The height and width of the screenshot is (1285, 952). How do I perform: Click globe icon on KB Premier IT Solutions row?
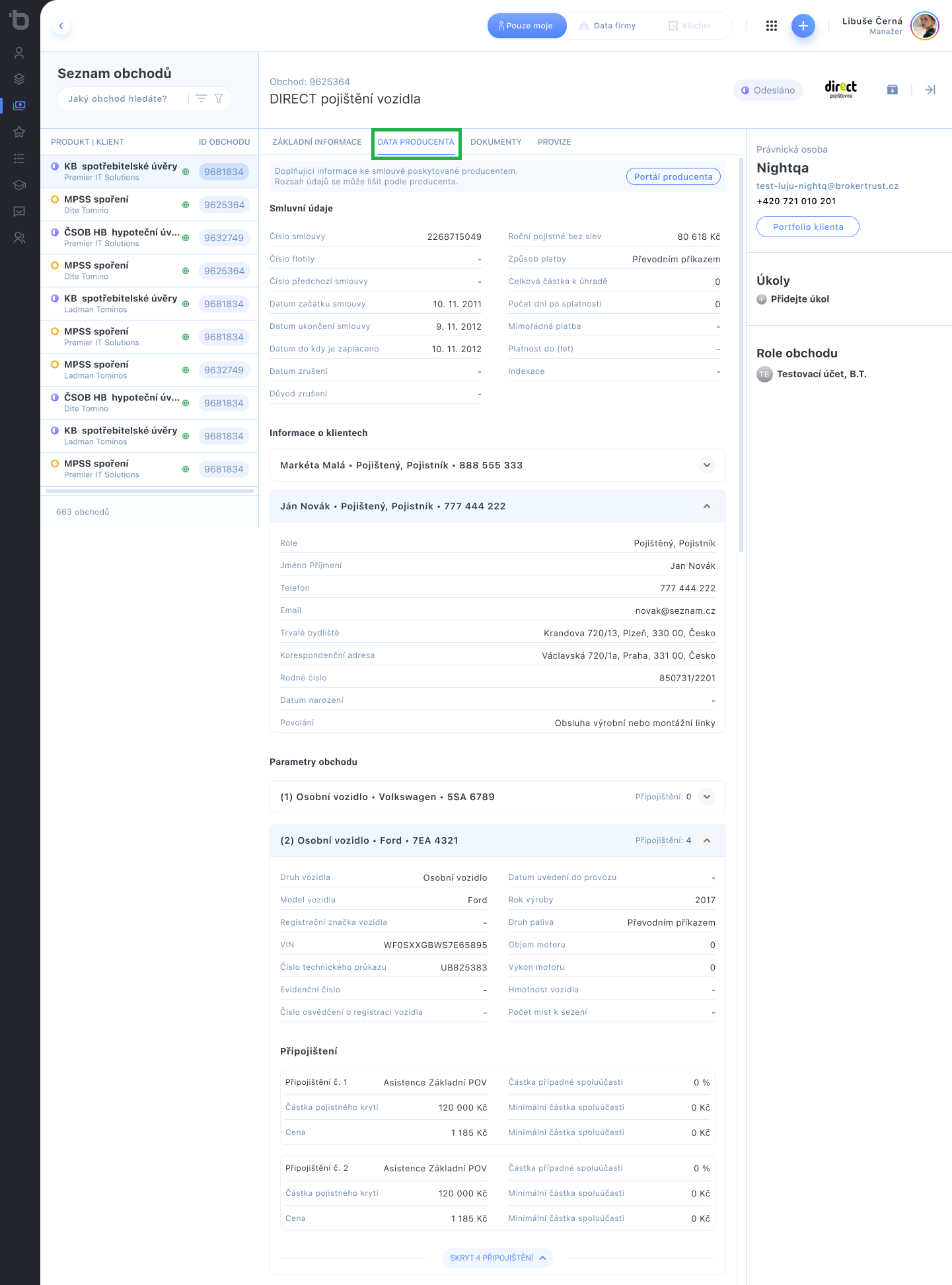coord(186,172)
